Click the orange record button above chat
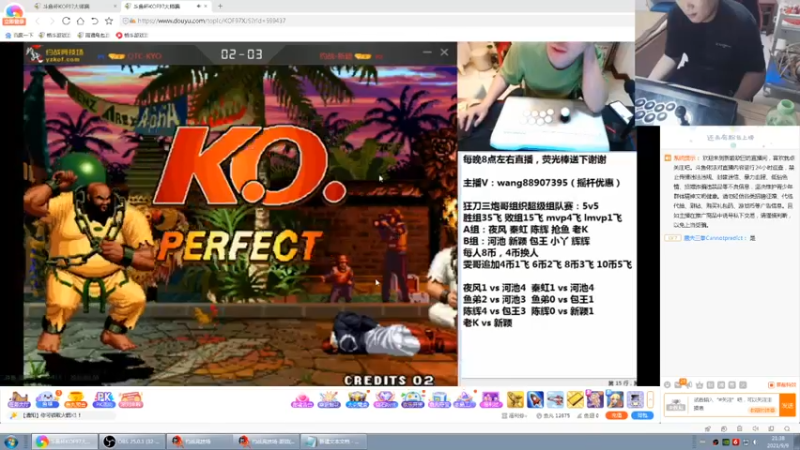The height and width of the screenshot is (450, 800). 782,385
